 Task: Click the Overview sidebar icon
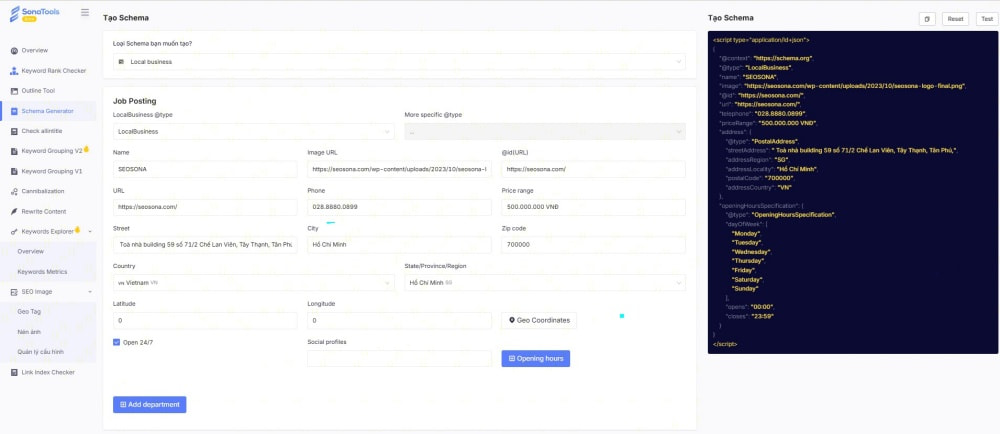(13, 50)
